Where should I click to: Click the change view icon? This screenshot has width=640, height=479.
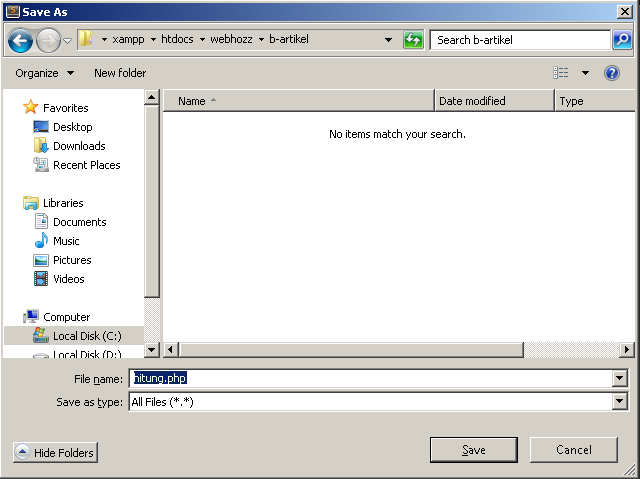click(561, 73)
